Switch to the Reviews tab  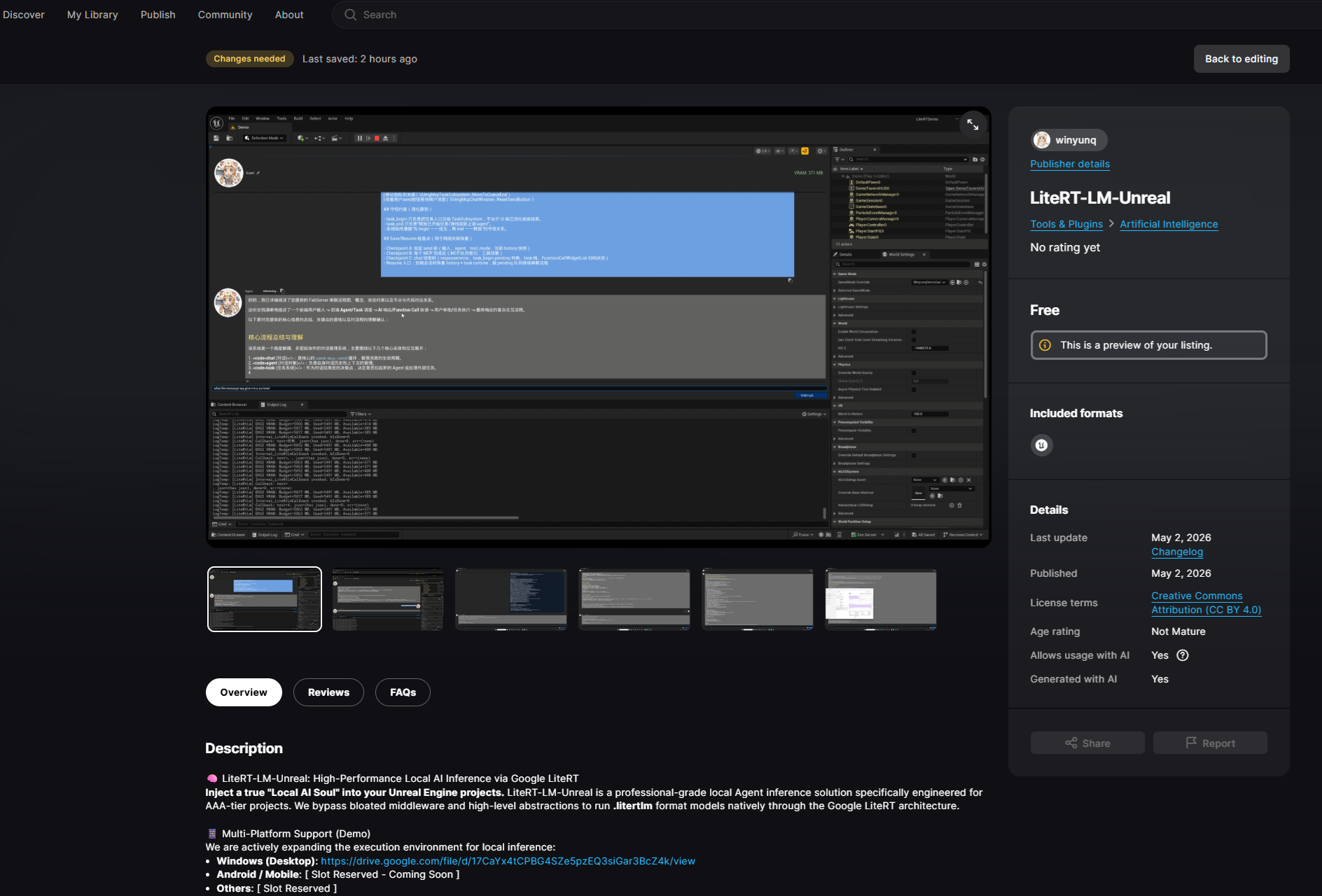pyautogui.click(x=328, y=692)
